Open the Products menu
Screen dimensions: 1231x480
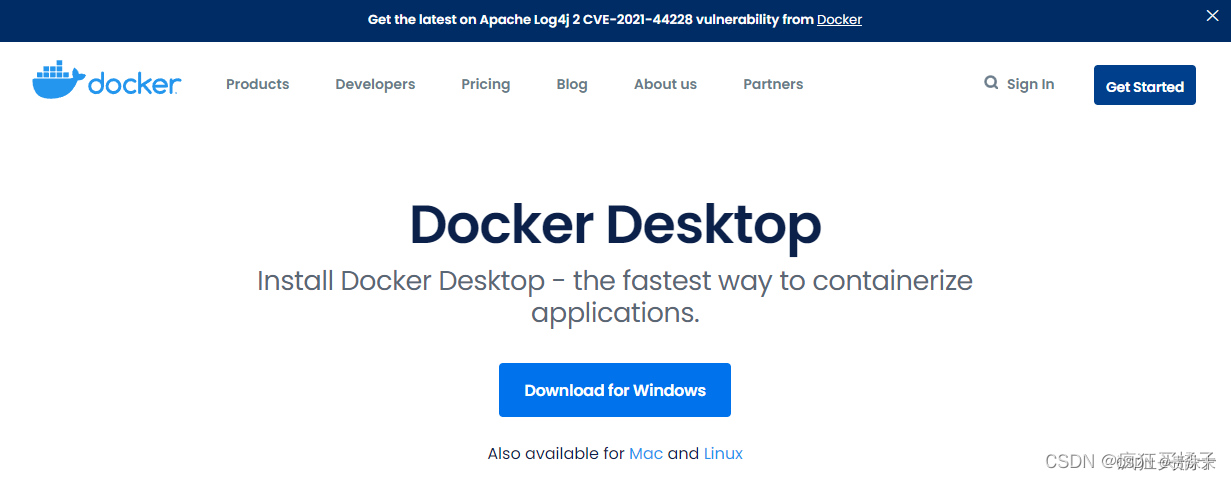tap(257, 84)
